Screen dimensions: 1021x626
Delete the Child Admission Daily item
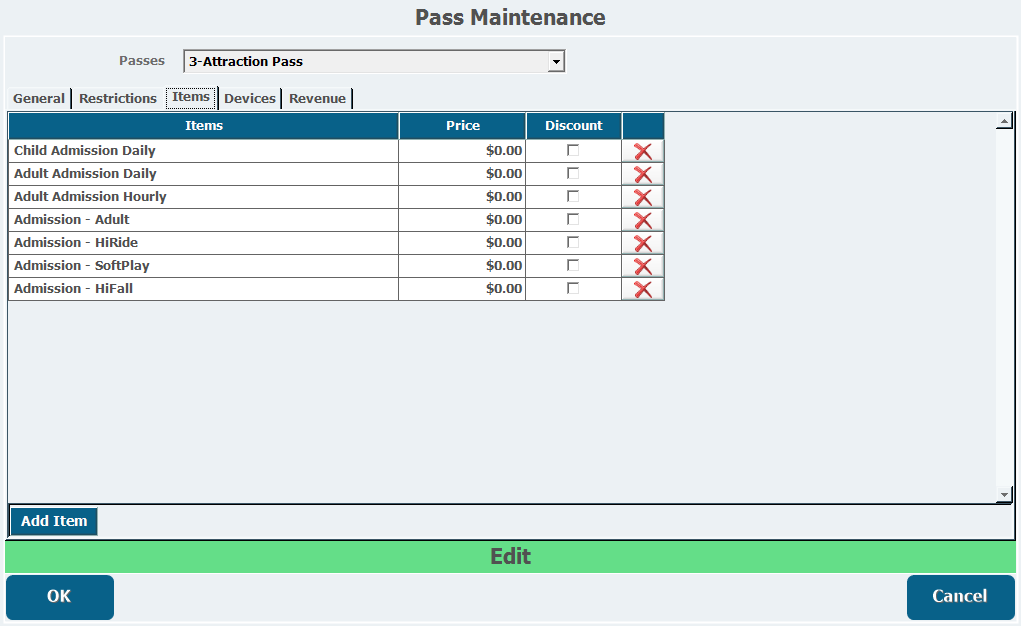pyautogui.click(x=643, y=151)
